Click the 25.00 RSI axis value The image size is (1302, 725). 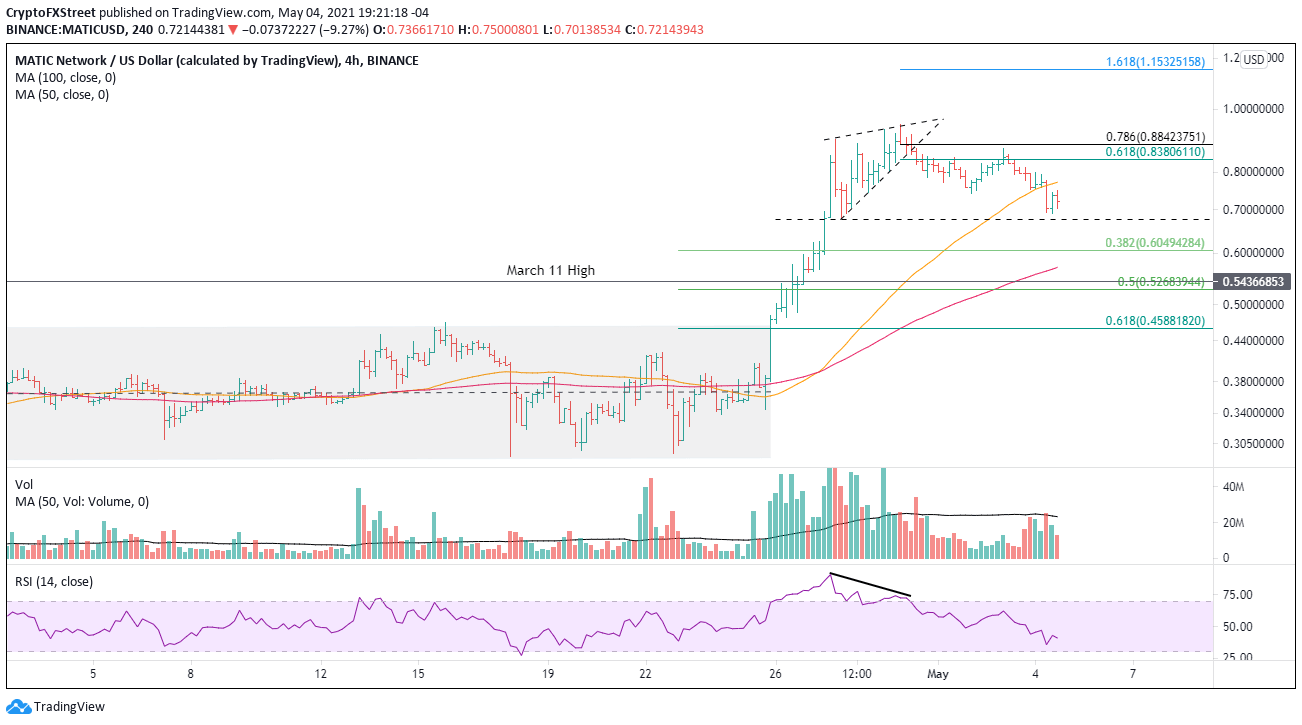[x=1237, y=657]
